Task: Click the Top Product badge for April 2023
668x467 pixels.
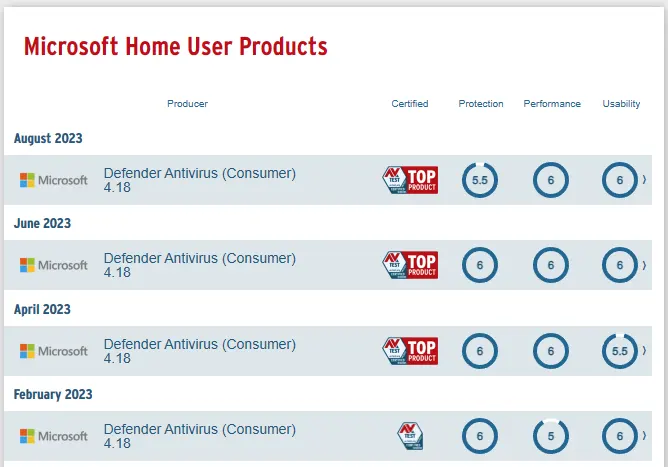Action: click(x=410, y=351)
